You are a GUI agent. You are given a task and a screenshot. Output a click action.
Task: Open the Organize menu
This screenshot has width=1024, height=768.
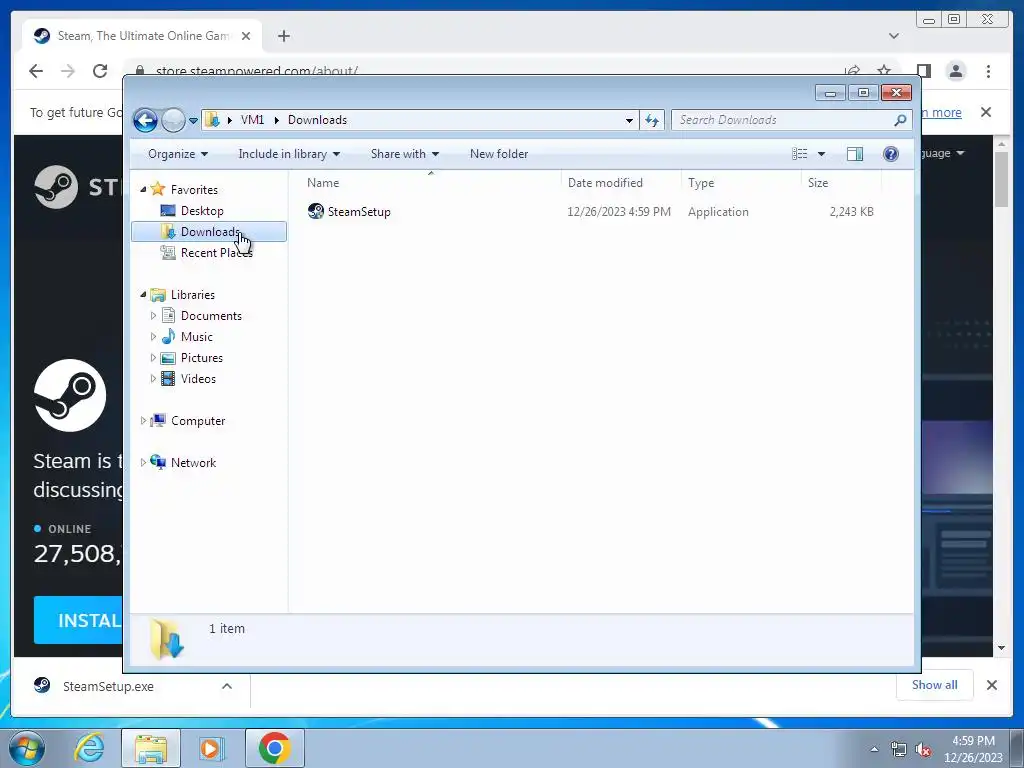tap(178, 154)
